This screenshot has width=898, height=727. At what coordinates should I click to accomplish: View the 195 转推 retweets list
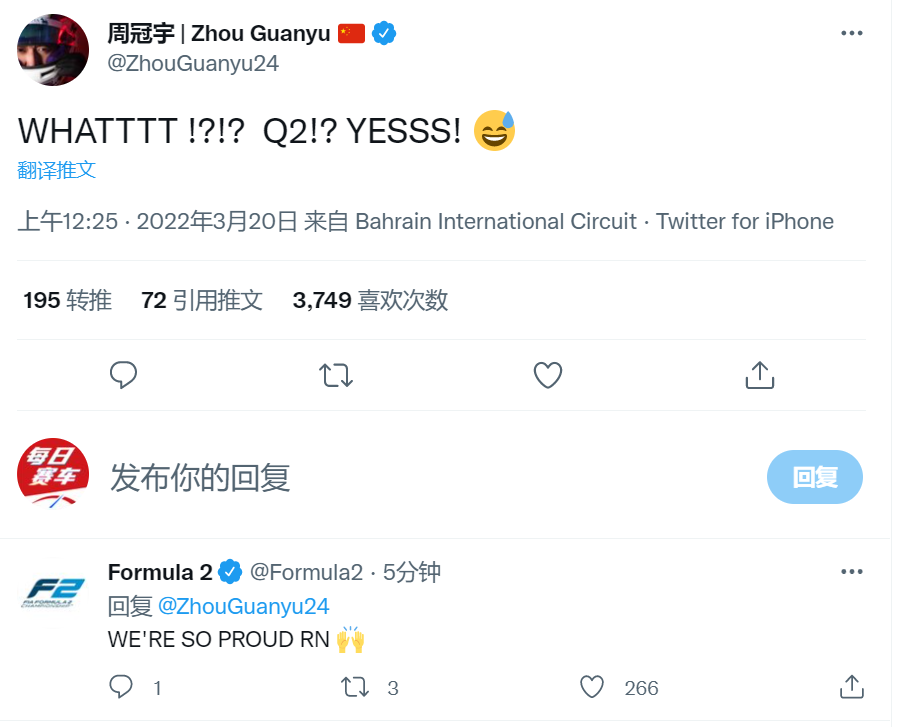[x=68, y=300]
